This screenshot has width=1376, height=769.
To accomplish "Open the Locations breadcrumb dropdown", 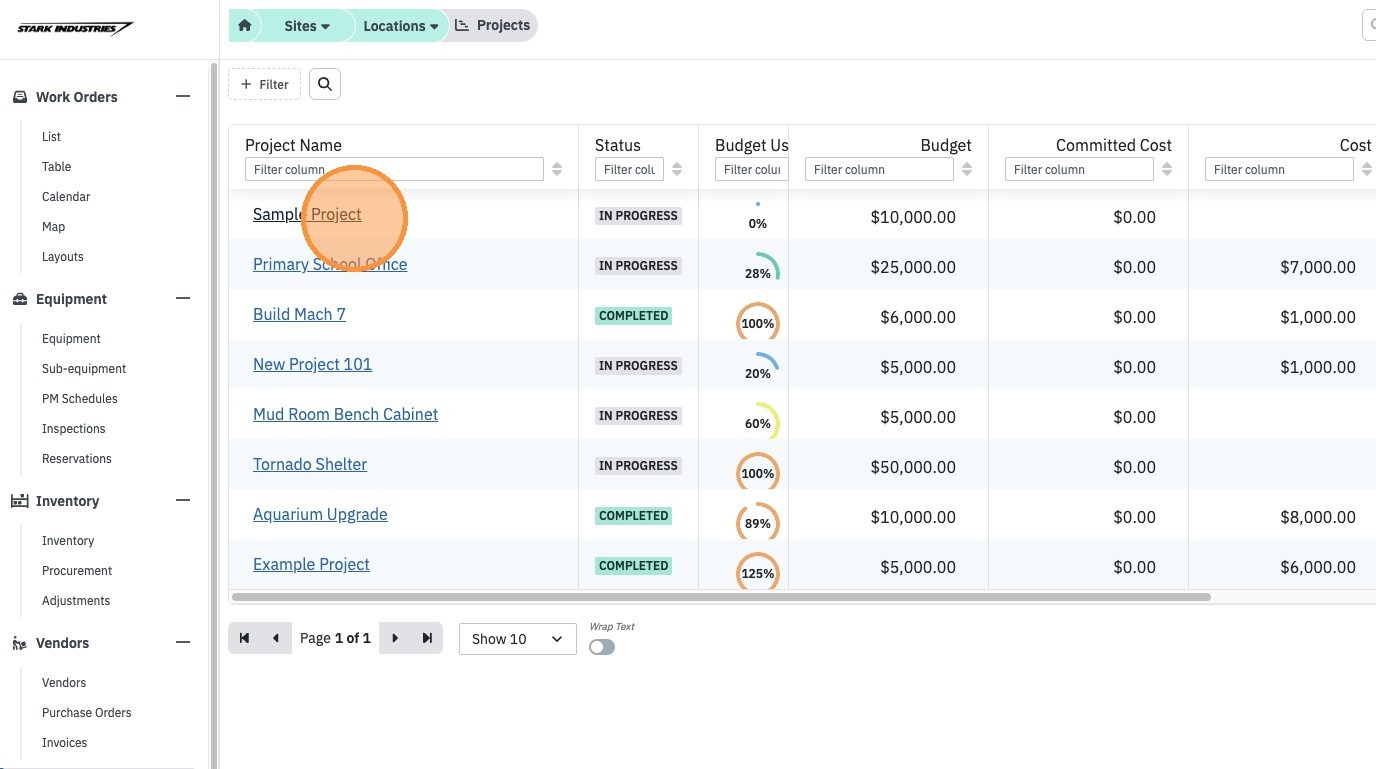I will [x=400, y=26].
